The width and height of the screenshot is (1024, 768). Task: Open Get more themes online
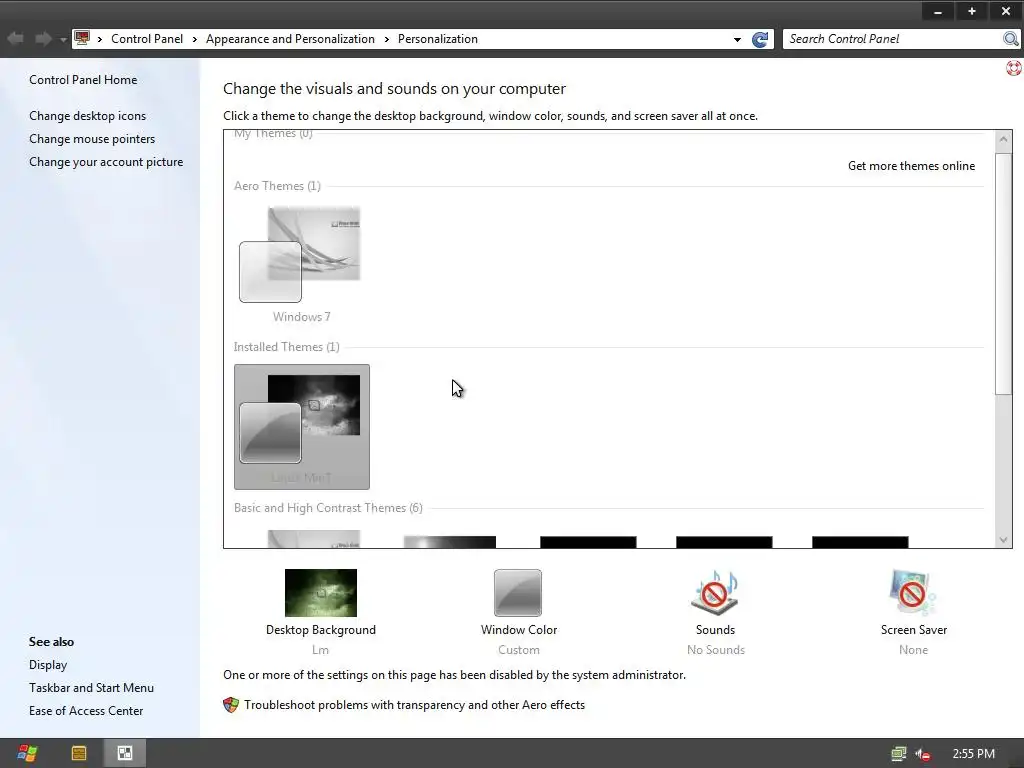pos(911,166)
